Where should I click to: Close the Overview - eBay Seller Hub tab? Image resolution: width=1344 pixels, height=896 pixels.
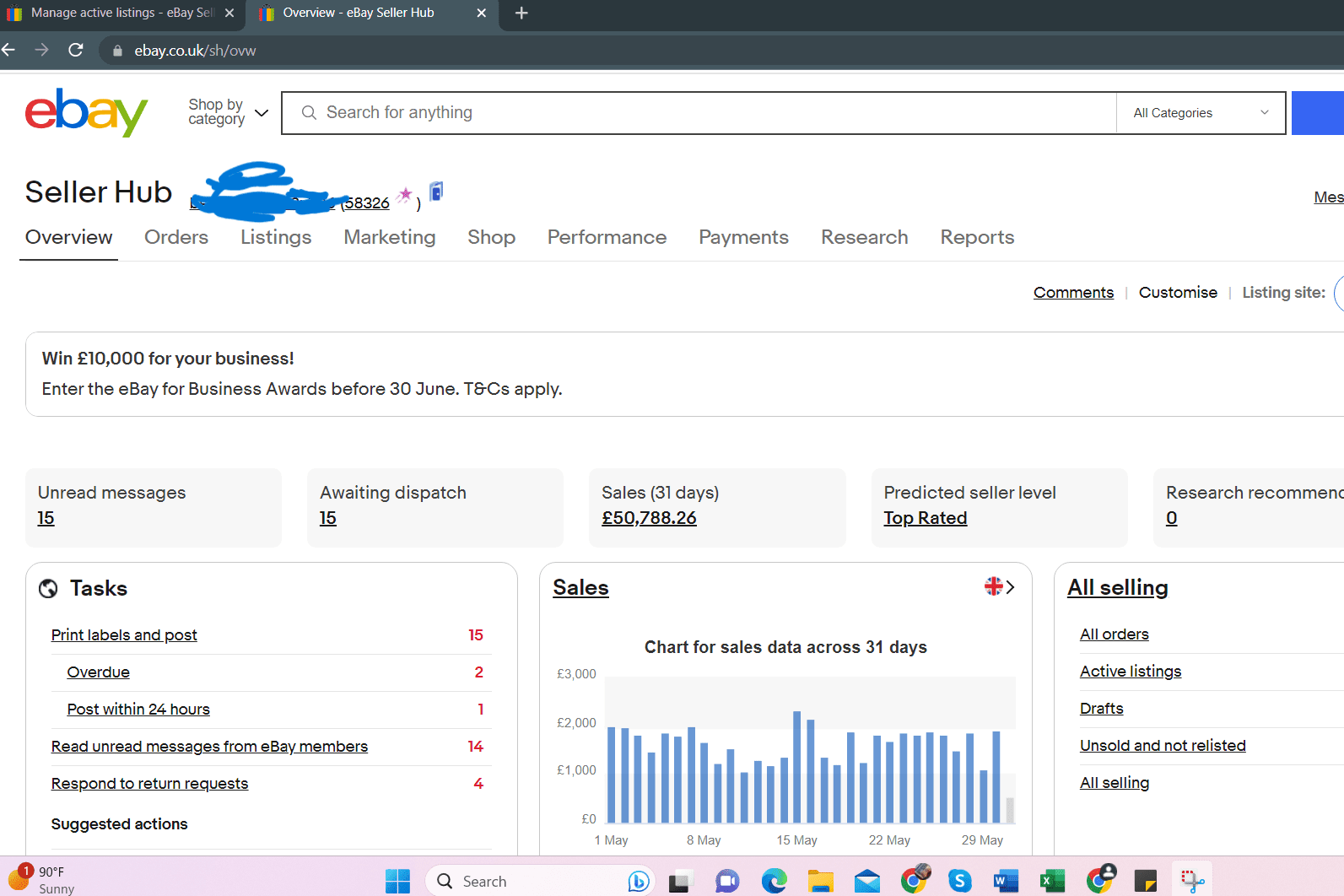(482, 13)
